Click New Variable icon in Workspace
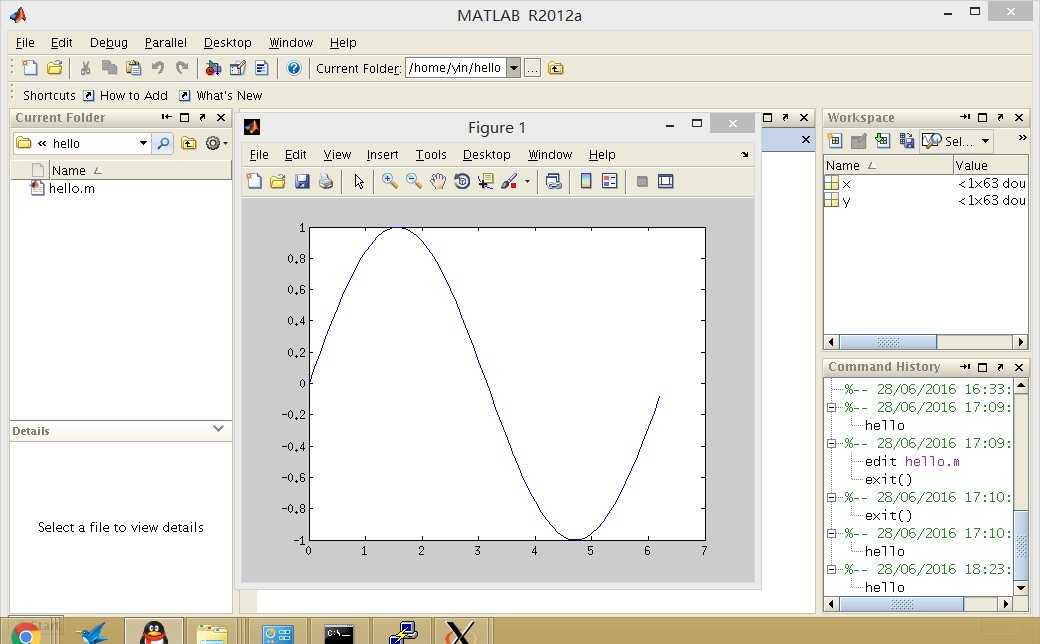1040x644 pixels. tap(835, 141)
